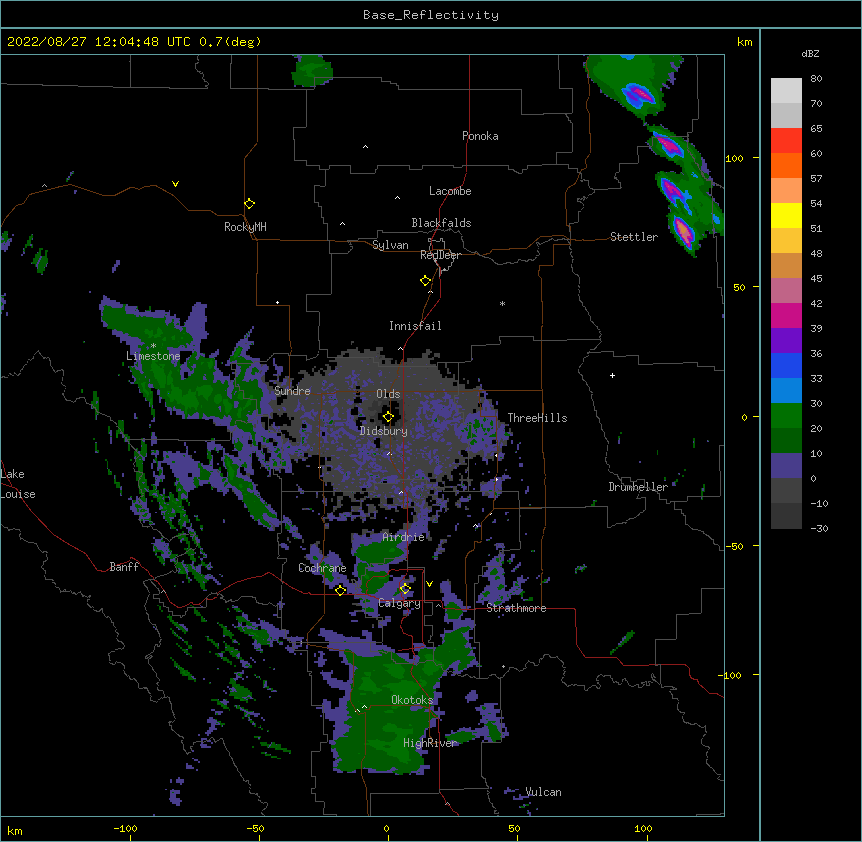Click the ThreeHills label
This screenshot has width=862, height=842.
tap(537, 418)
